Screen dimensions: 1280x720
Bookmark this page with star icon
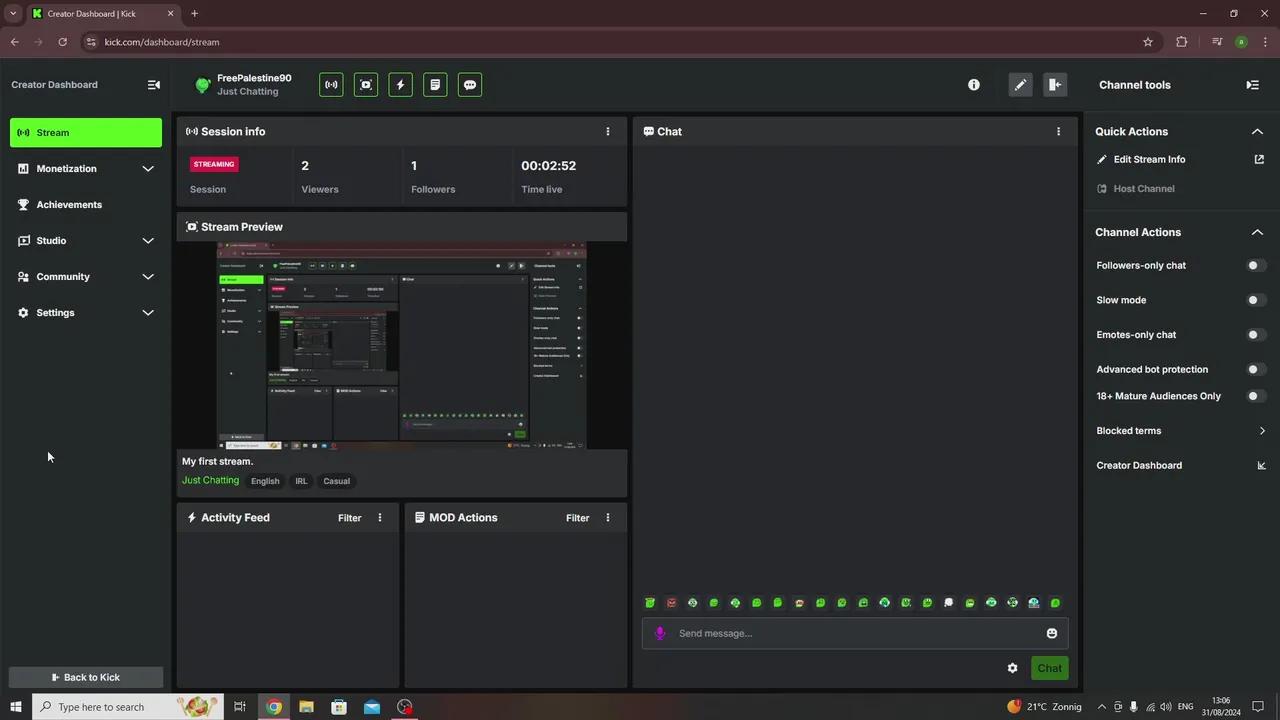point(1148,42)
